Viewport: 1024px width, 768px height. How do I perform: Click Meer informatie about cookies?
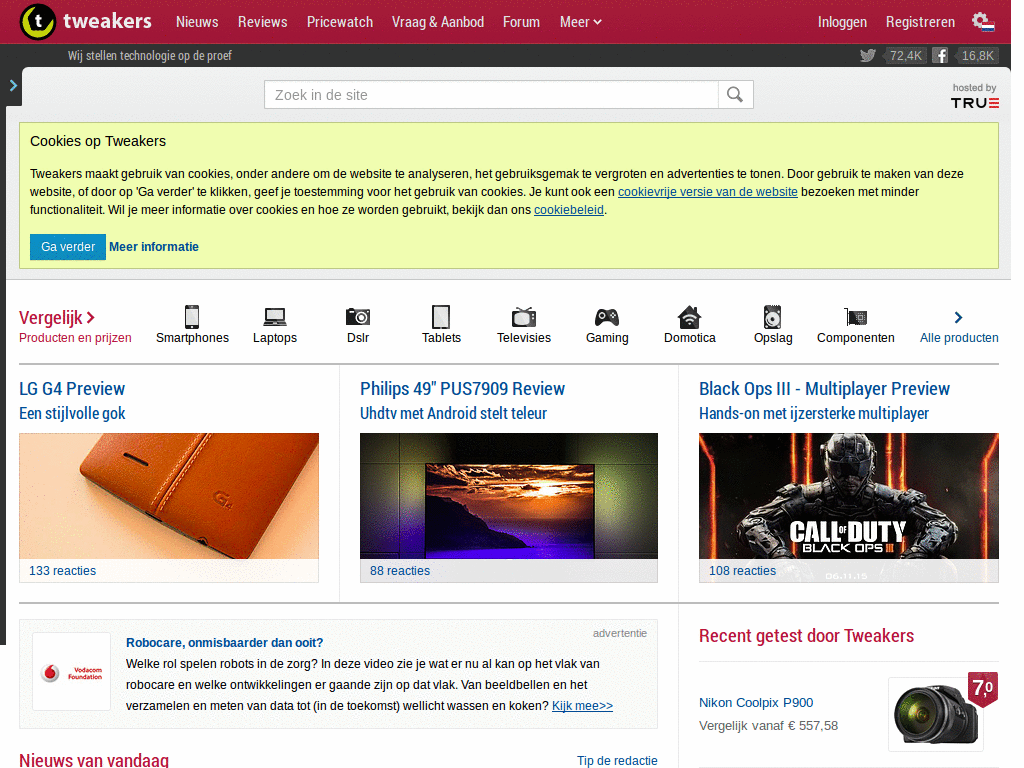point(153,247)
